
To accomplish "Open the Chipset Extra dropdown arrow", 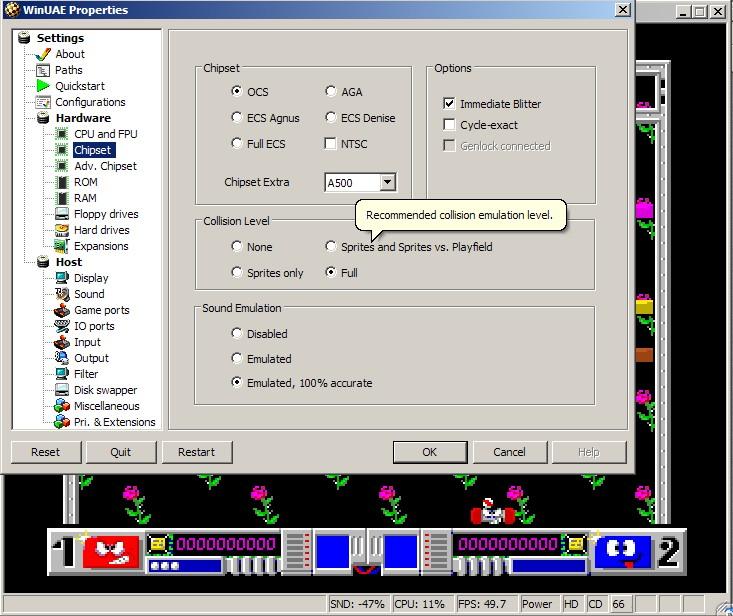I will [x=387, y=182].
